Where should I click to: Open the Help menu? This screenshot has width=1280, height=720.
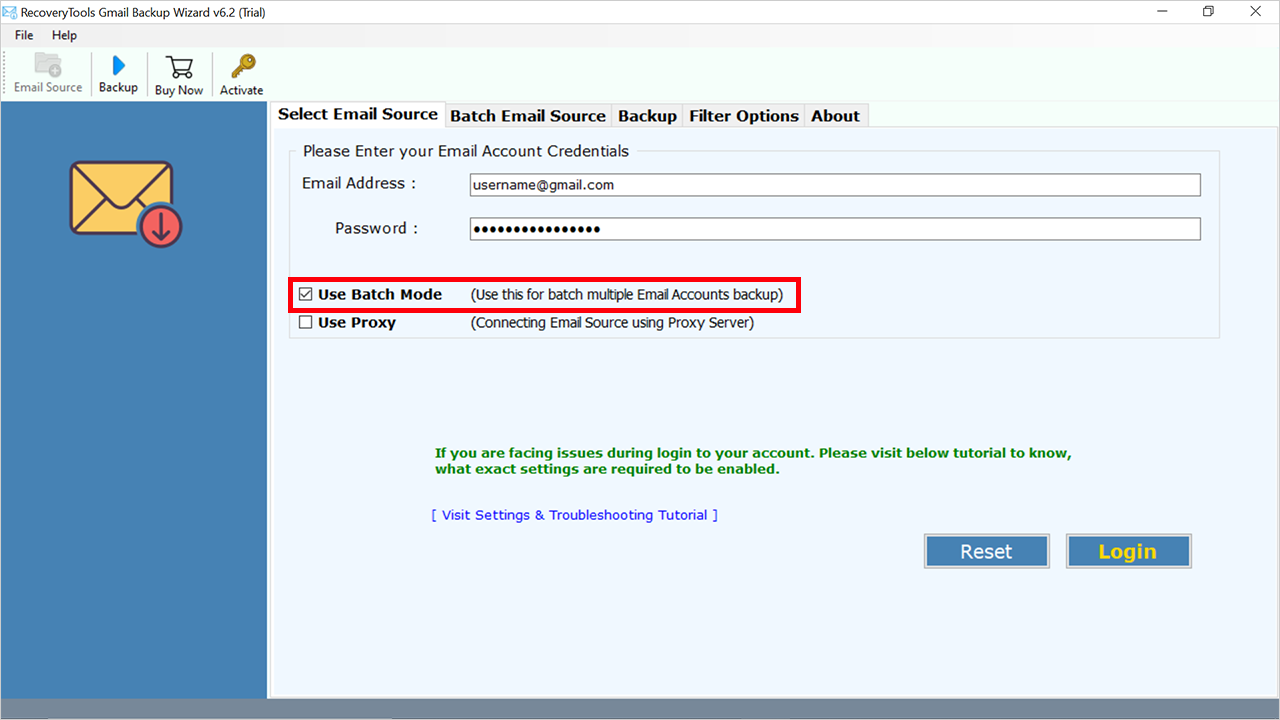[x=64, y=35]
